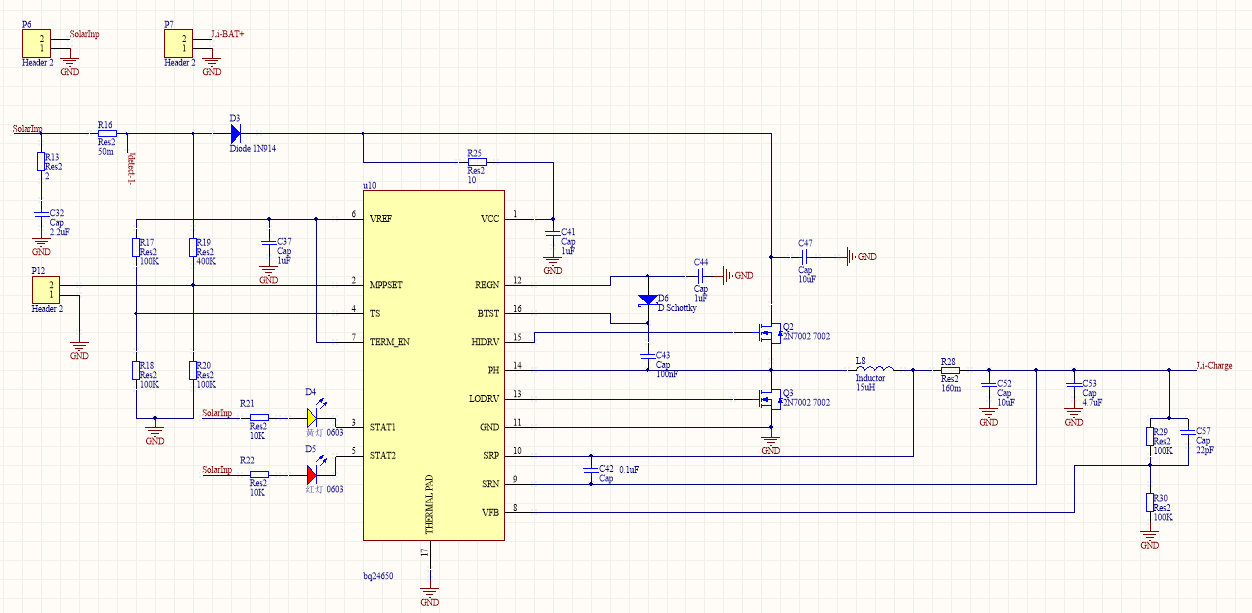Select resistor R21 10K symbol
Viewport: 1252px width, 613px height.
tap(259, 418)
